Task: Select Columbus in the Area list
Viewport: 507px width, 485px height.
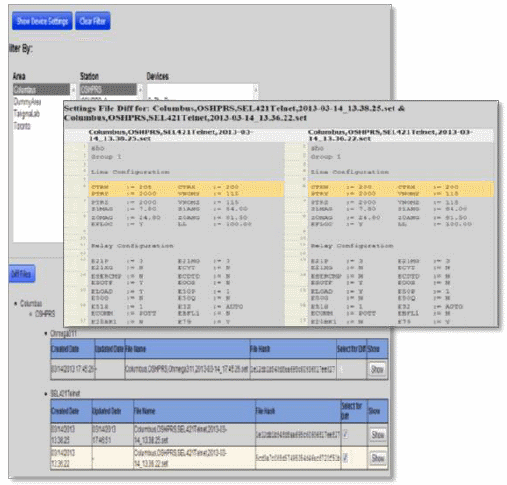Action: tap(41, 89)
